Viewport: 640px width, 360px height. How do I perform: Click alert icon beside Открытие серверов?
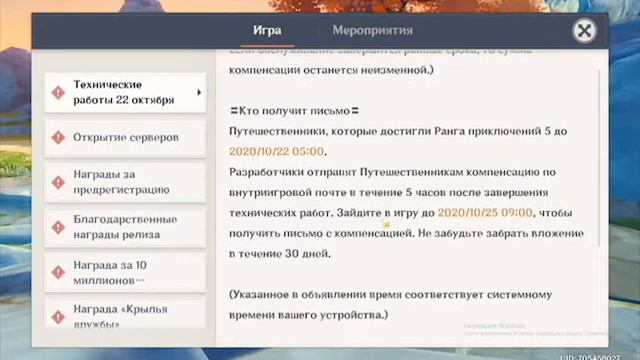click(x=58, y=138)
